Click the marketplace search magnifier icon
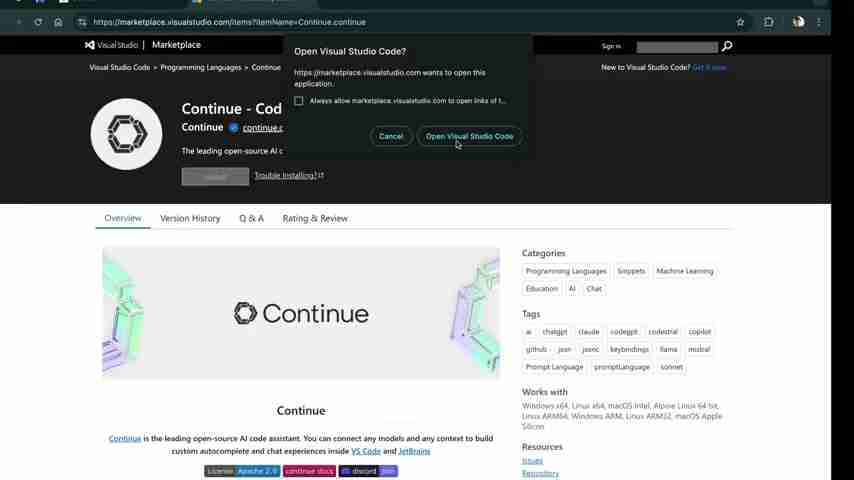Viewport: 854px width, 480px height. tap(727, 46)
